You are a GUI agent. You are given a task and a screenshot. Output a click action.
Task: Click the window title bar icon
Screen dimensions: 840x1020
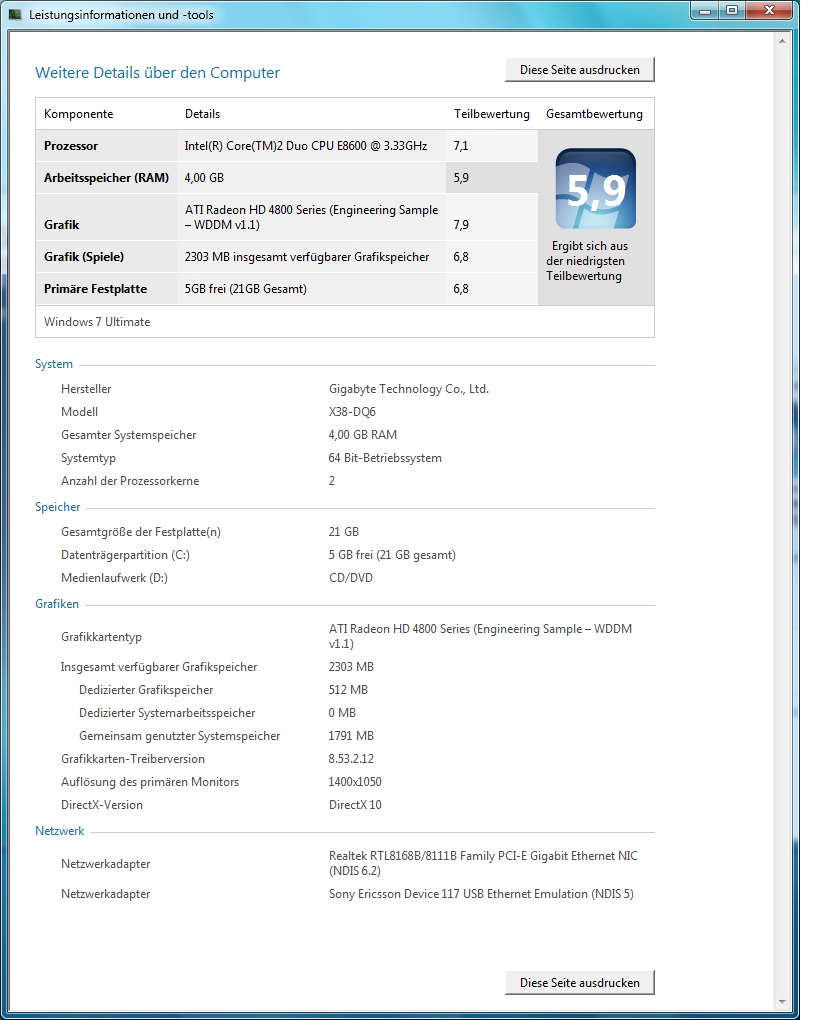click(14, 14)
